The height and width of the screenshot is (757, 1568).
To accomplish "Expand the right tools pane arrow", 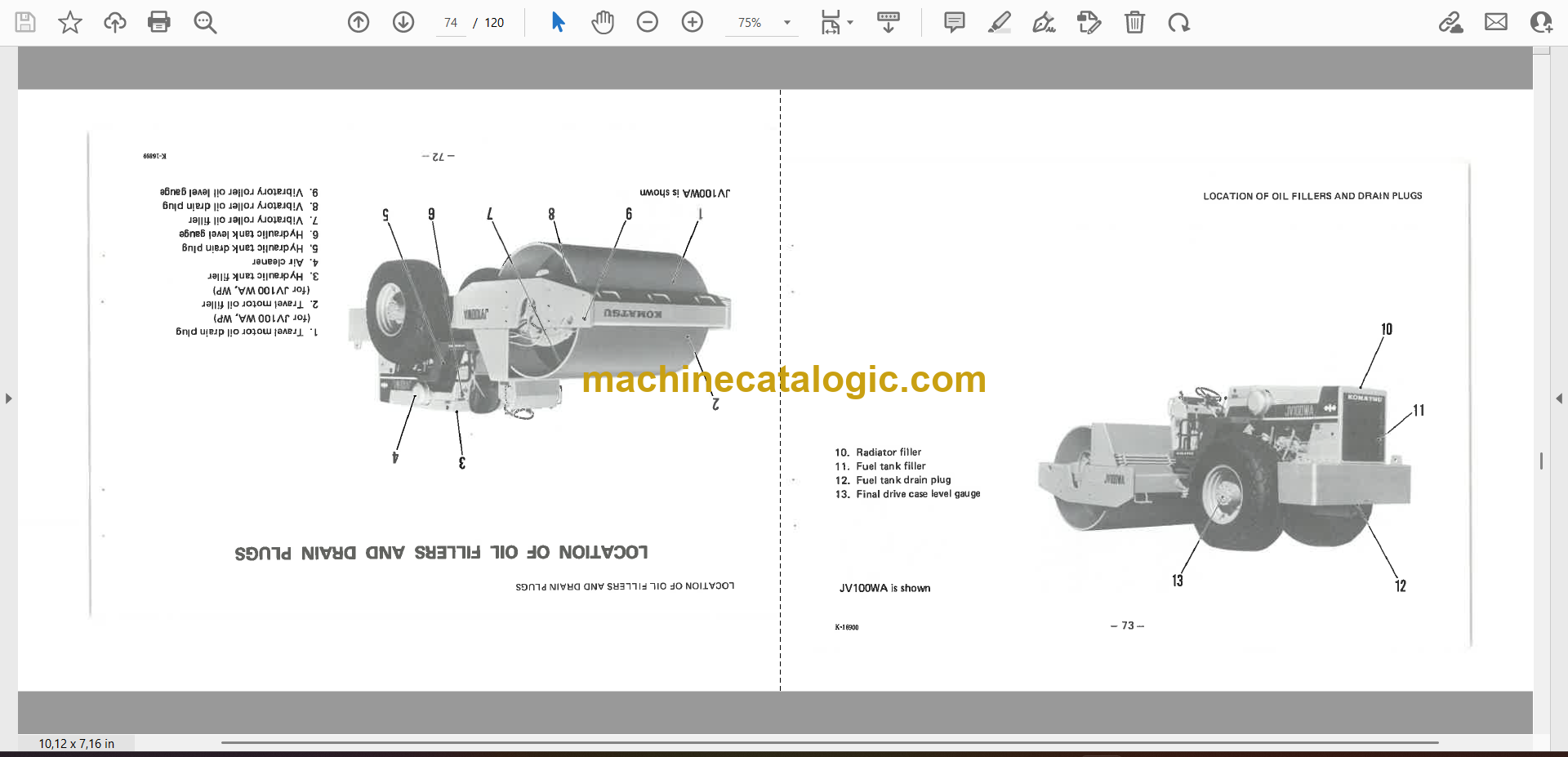I will coord(1559,399).
